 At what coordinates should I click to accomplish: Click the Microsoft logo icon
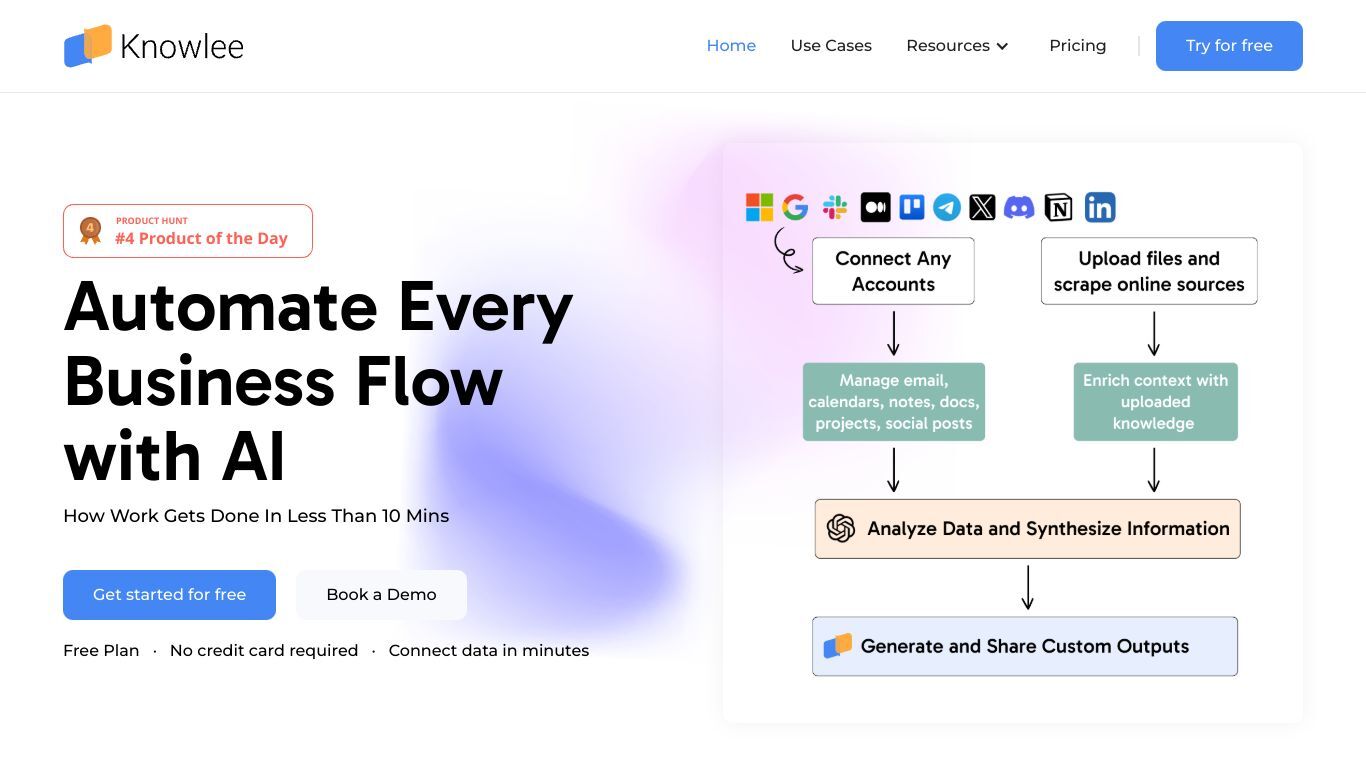tap(760, 207)
